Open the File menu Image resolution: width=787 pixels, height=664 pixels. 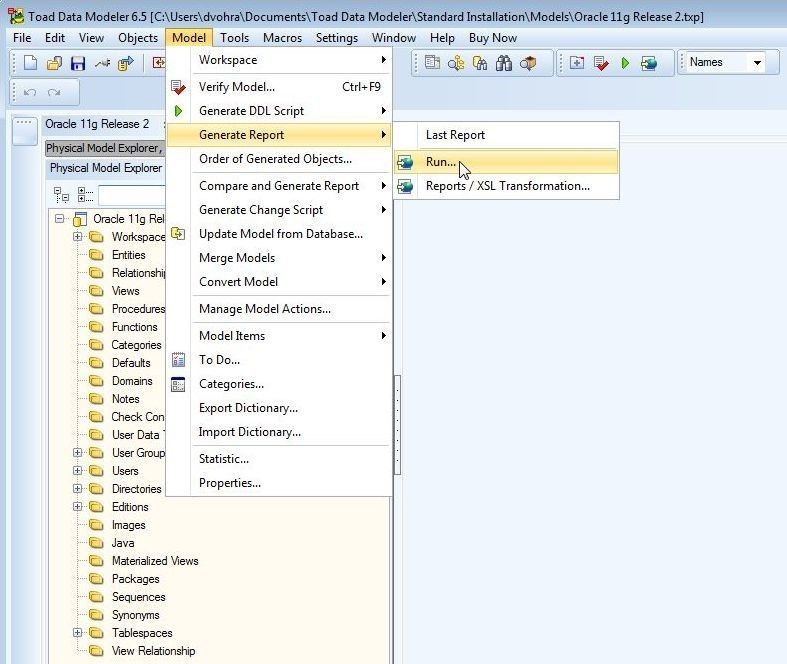point(22,38)
